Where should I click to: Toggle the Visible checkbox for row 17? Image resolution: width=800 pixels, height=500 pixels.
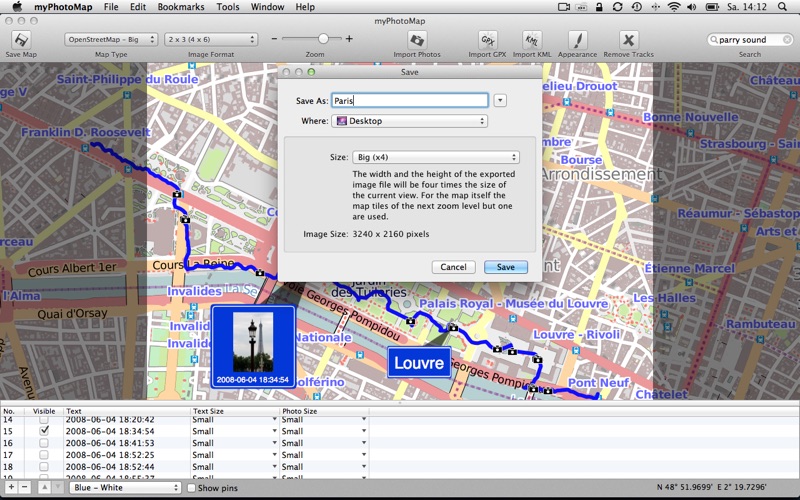[x=44, y=455]
